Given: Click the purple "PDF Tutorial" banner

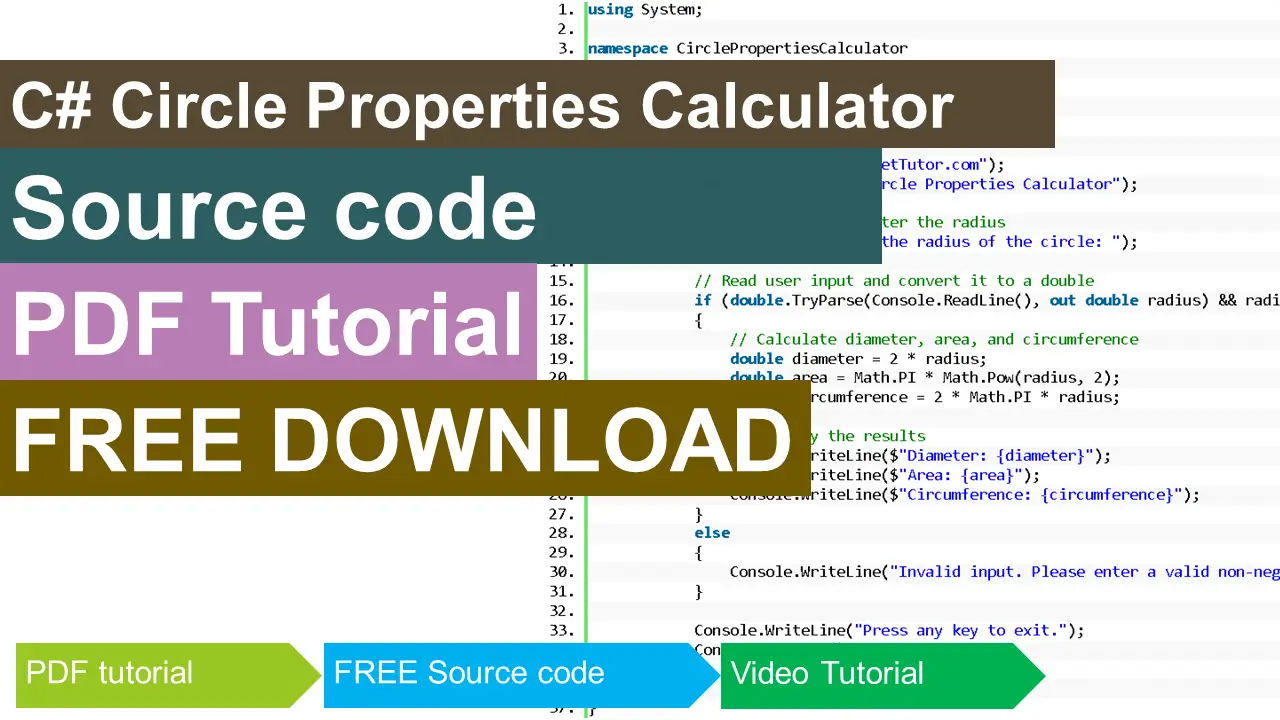Looking at the screenshot, I should click(268, 322).
